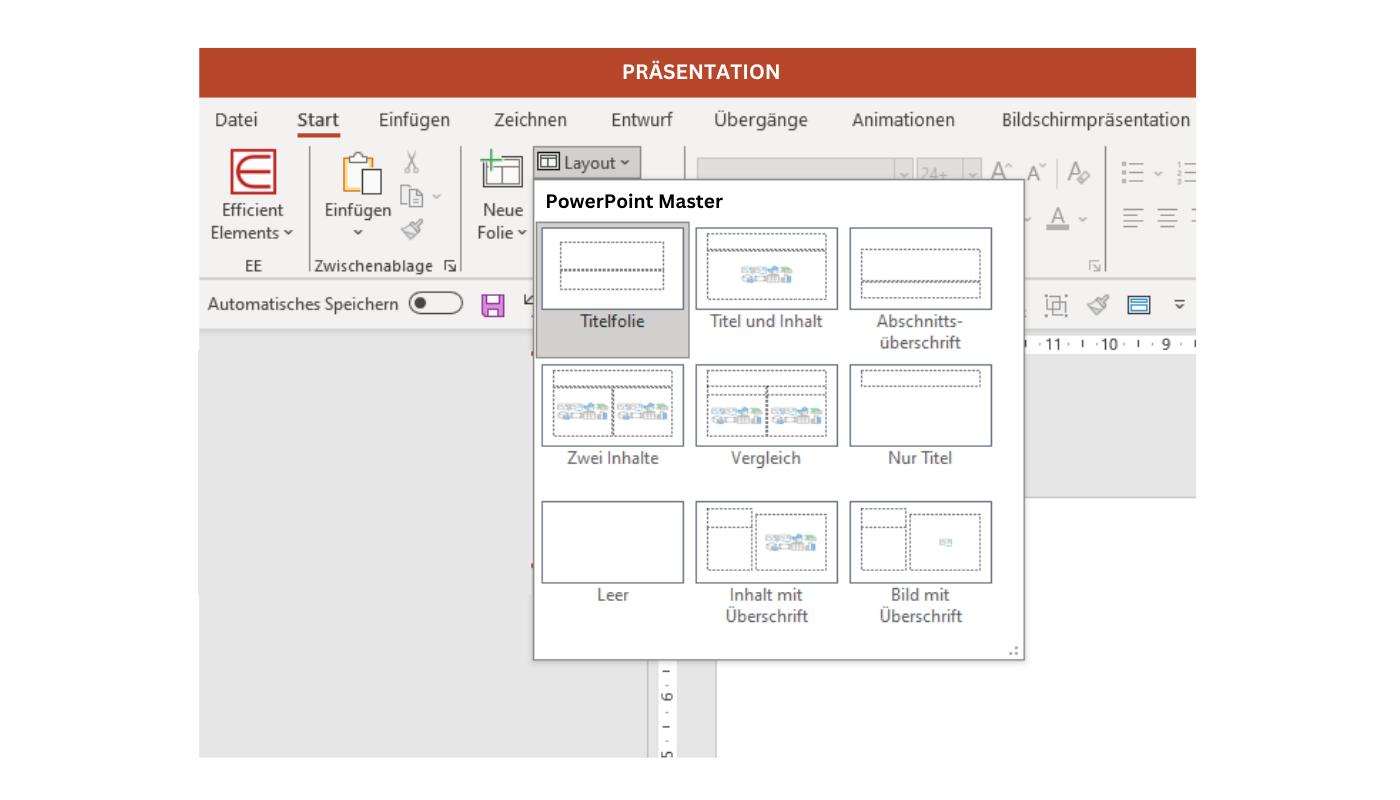Viewport: 1400px width, 800px height.
Task: Click the group objects icon in quick access bar
Action: (1055, 304)
